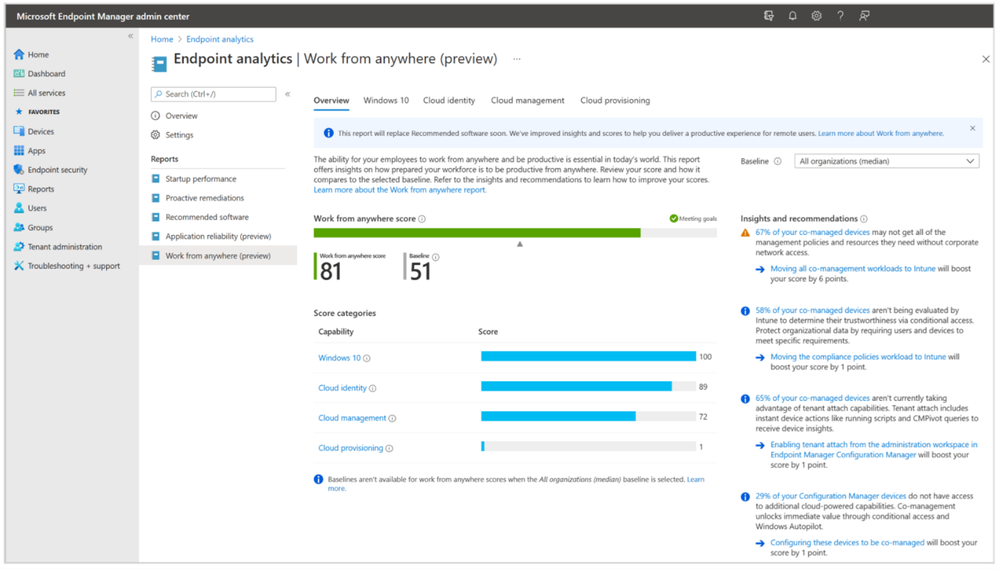999x569 pixels.
Task: Open the All organizations (median) baseline dropdown
Action: [x=886, y=161]
